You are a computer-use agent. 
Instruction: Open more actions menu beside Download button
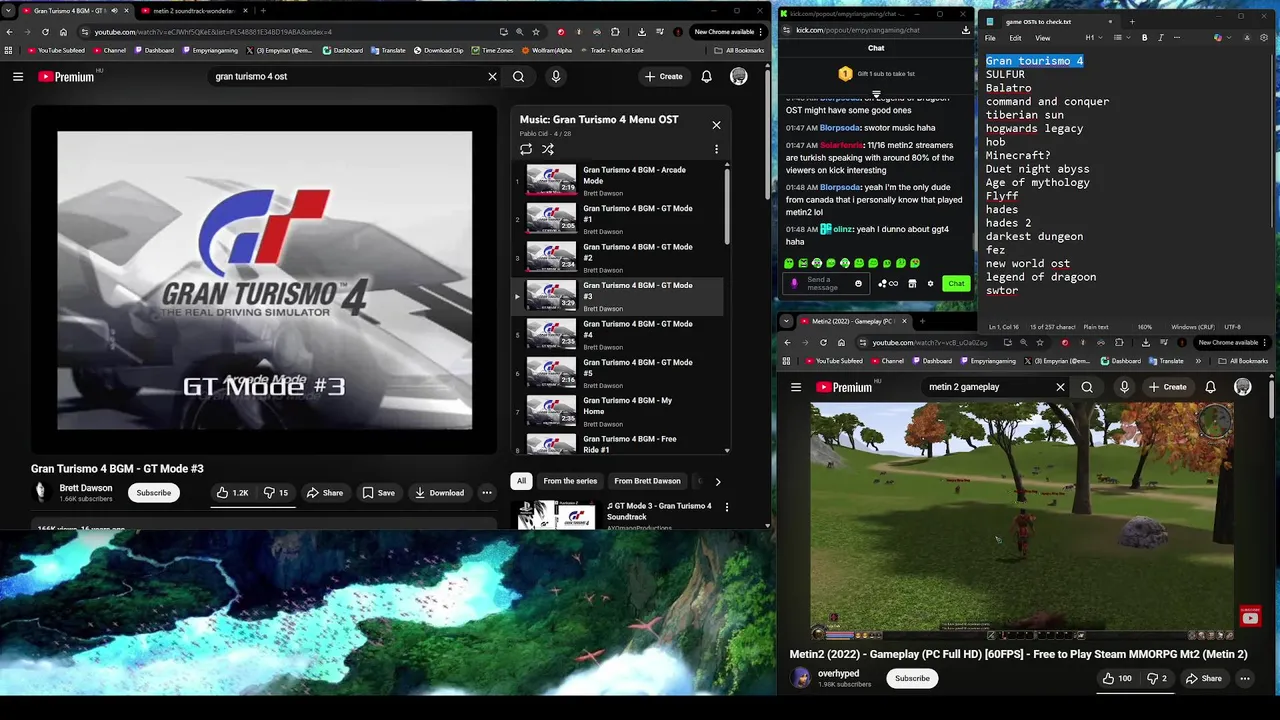click(487, 493)
